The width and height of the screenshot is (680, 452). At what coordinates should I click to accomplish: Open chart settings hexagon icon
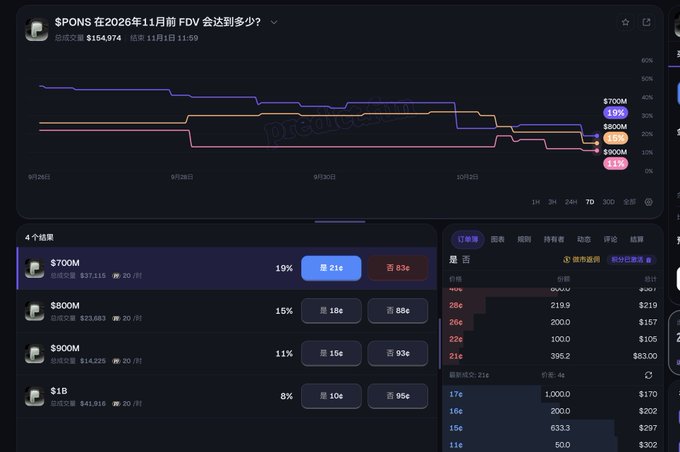coord(648,202)
